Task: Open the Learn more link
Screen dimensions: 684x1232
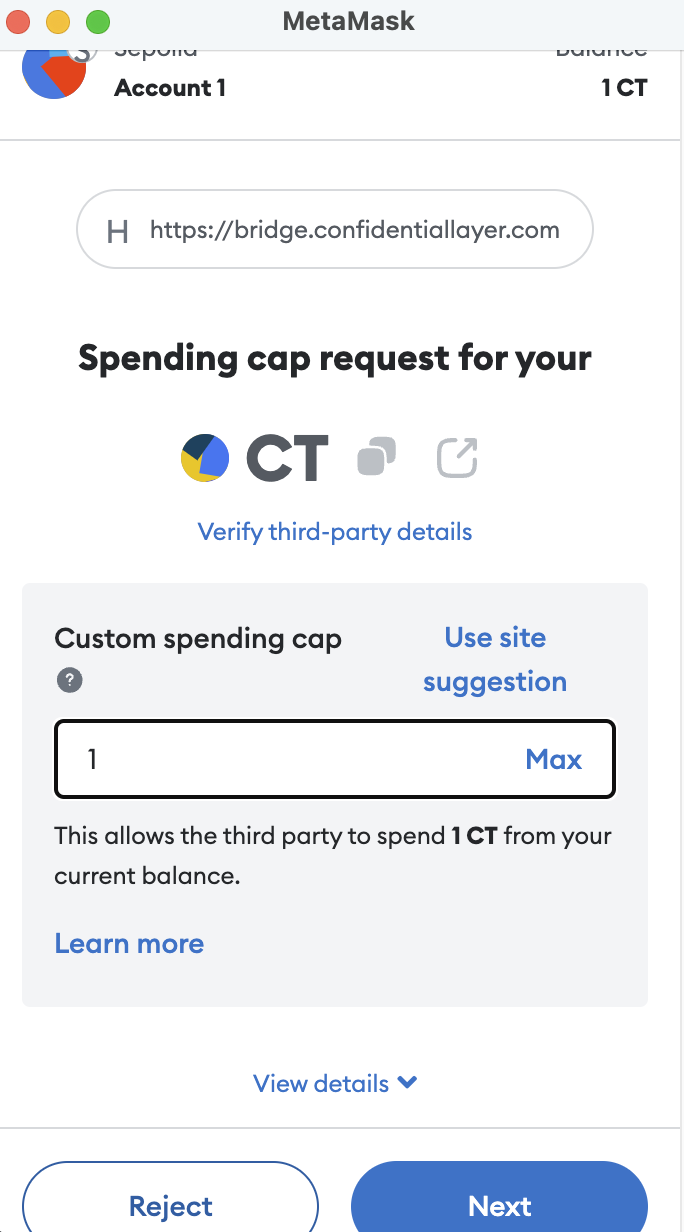Action: coord(129,944)
